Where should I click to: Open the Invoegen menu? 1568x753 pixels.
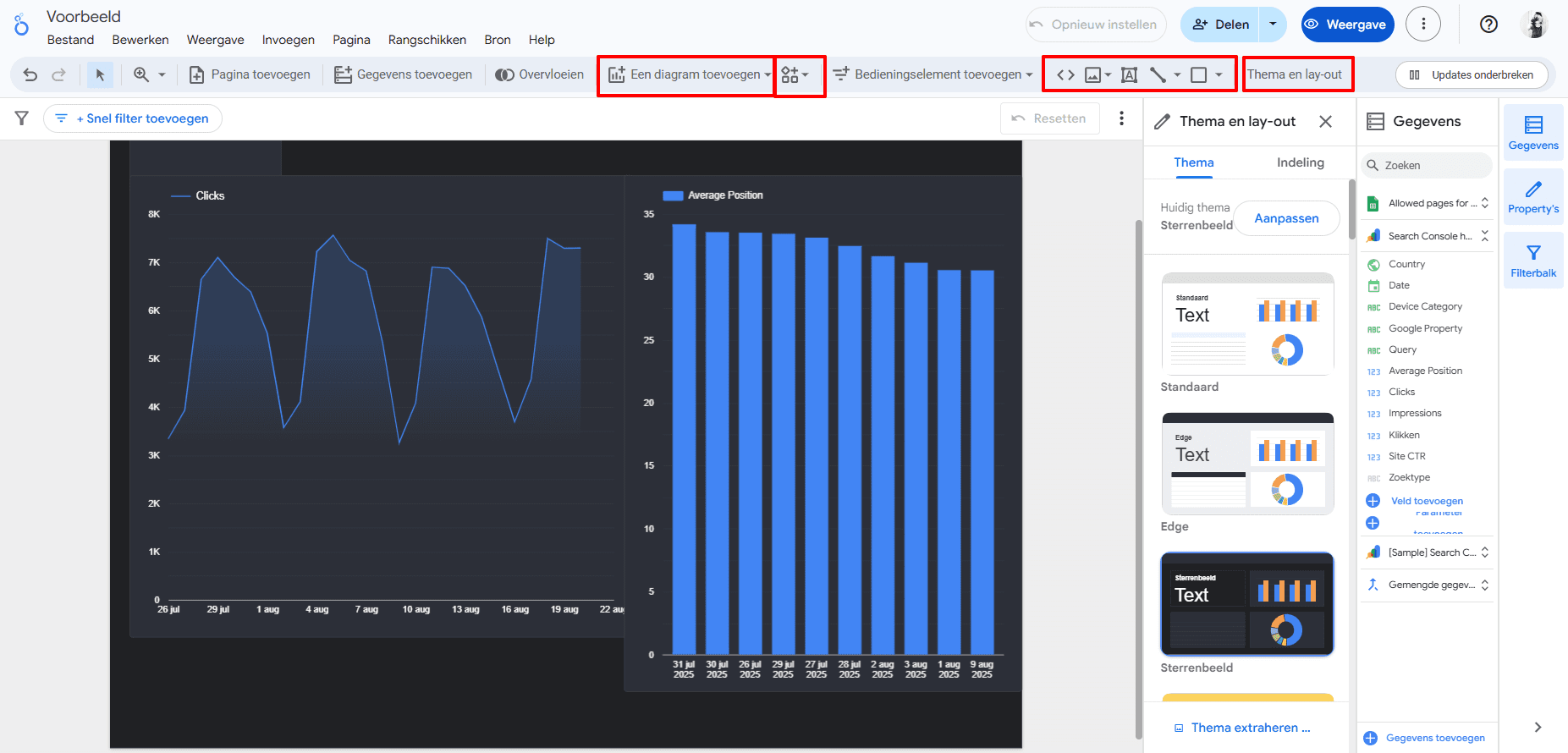point(289,40)
